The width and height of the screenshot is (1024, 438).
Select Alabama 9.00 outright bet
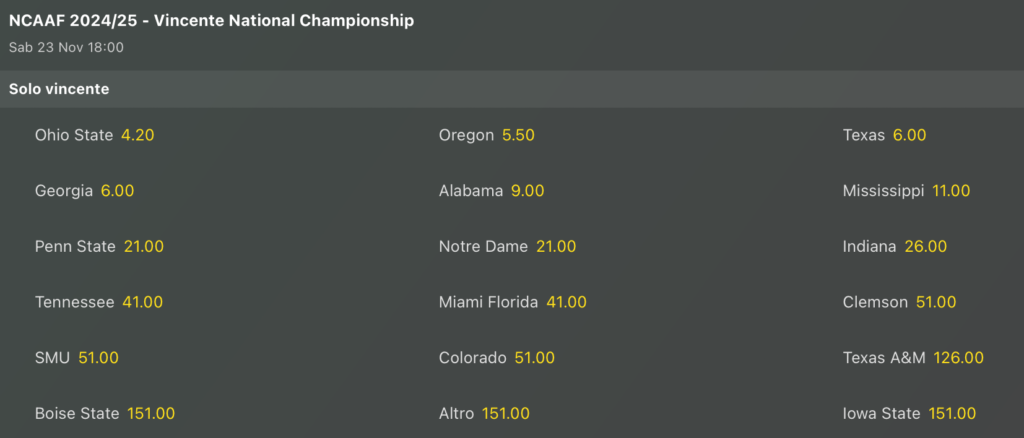pos(491,191)
